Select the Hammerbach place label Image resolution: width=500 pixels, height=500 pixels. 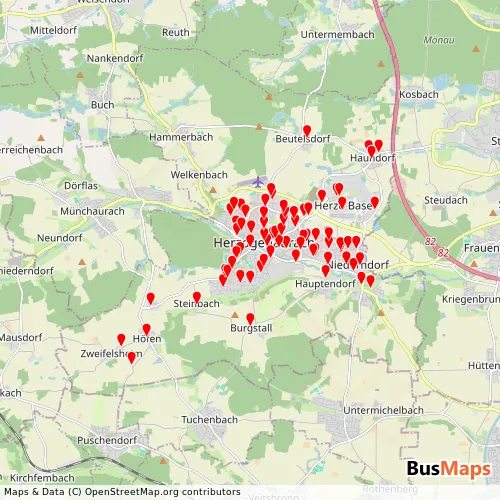pos(181,137)
